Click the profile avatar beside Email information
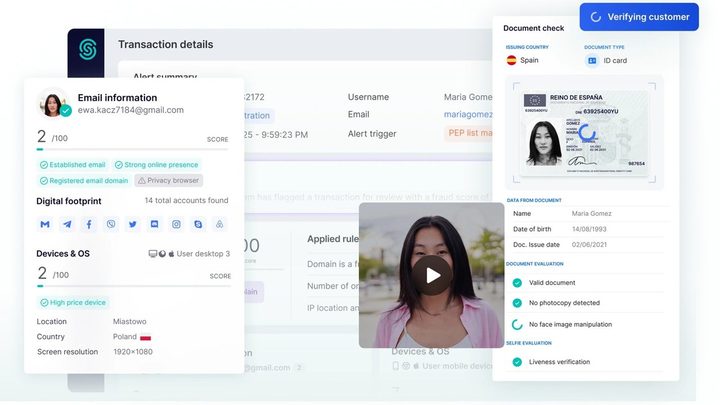The height and width of the screenshot is (405, 720). pos(53,103)
